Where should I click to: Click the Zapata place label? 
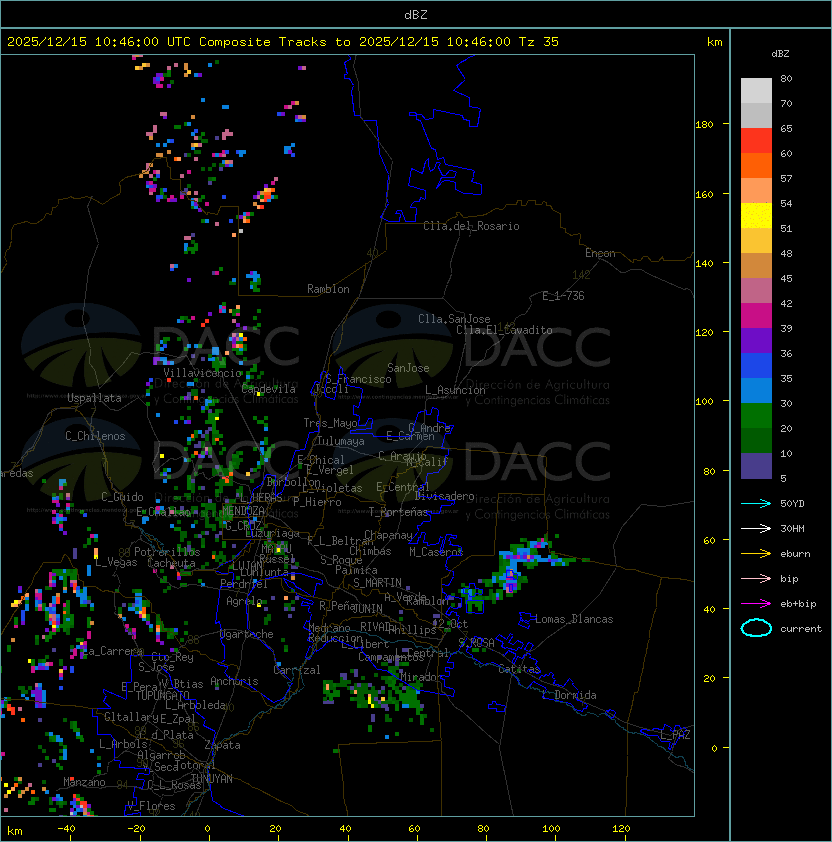click(222, 745)
